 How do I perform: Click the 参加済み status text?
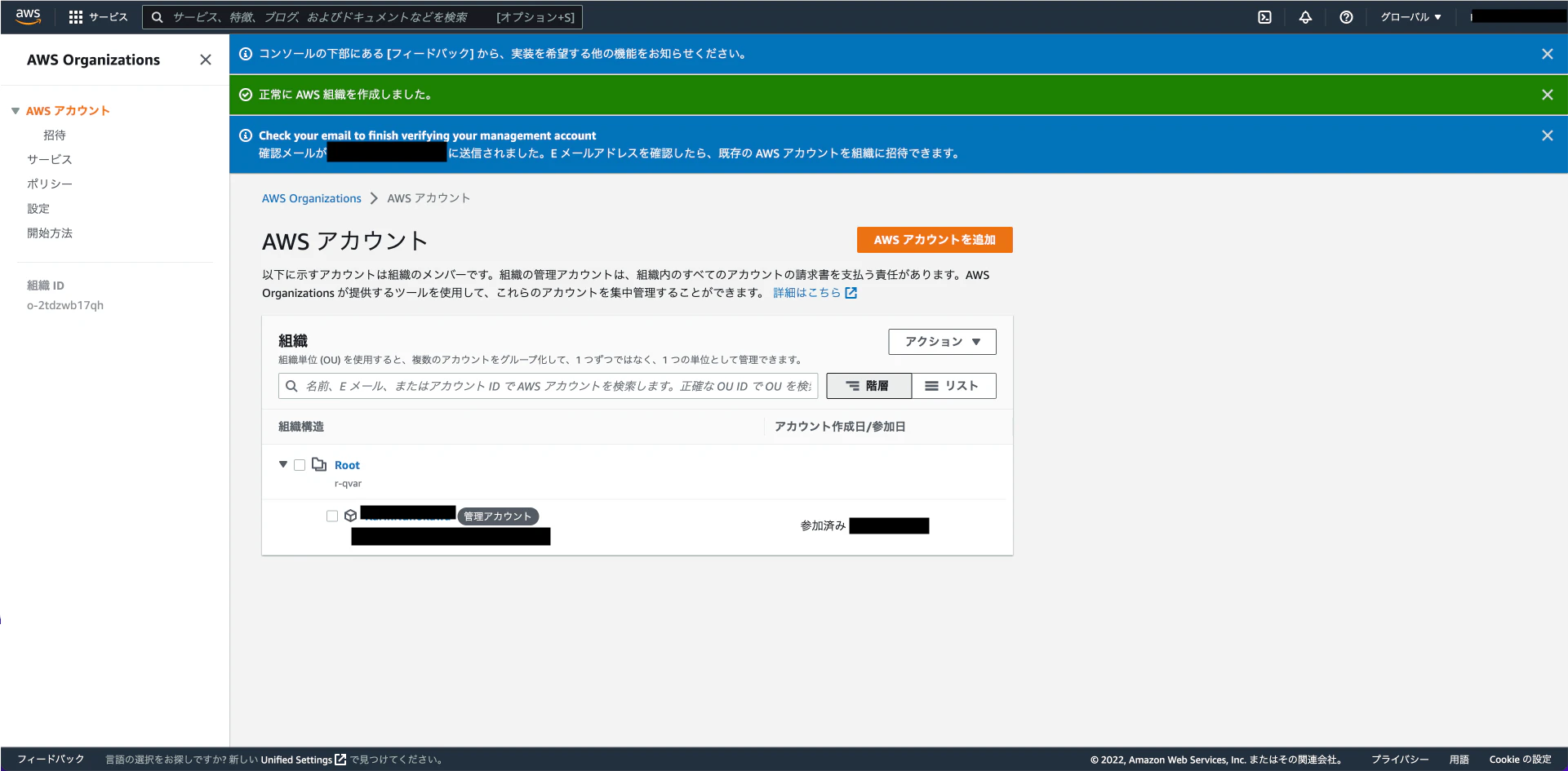[x=823, y=526]
